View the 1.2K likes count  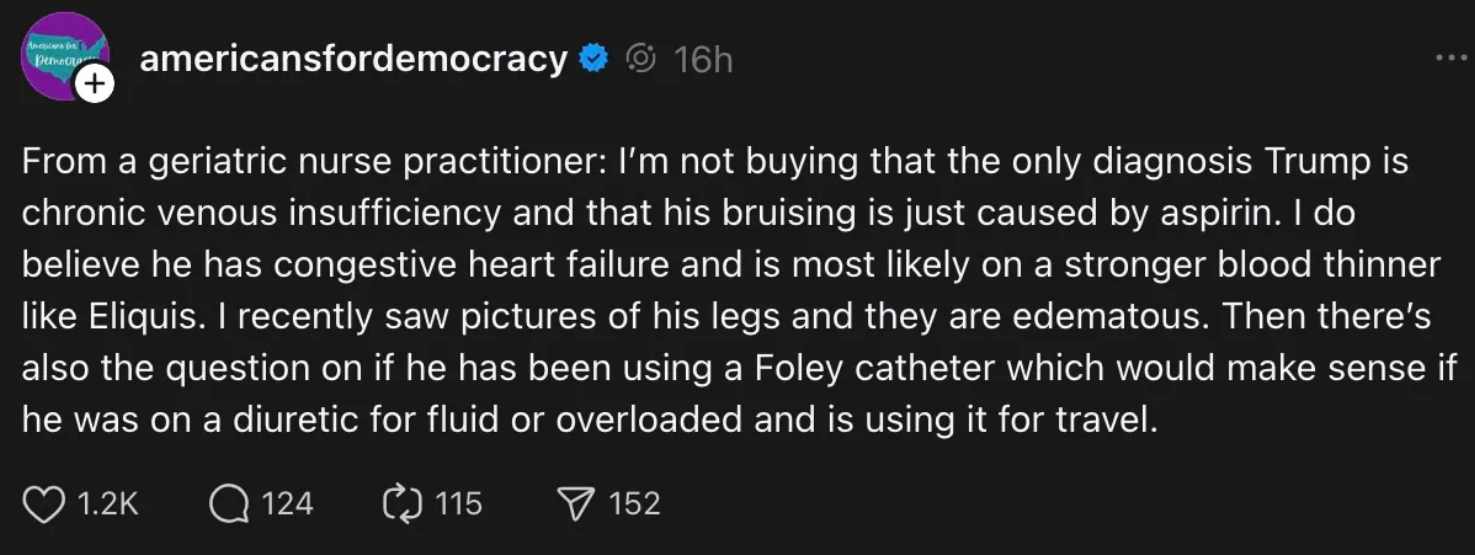[108, 504]
